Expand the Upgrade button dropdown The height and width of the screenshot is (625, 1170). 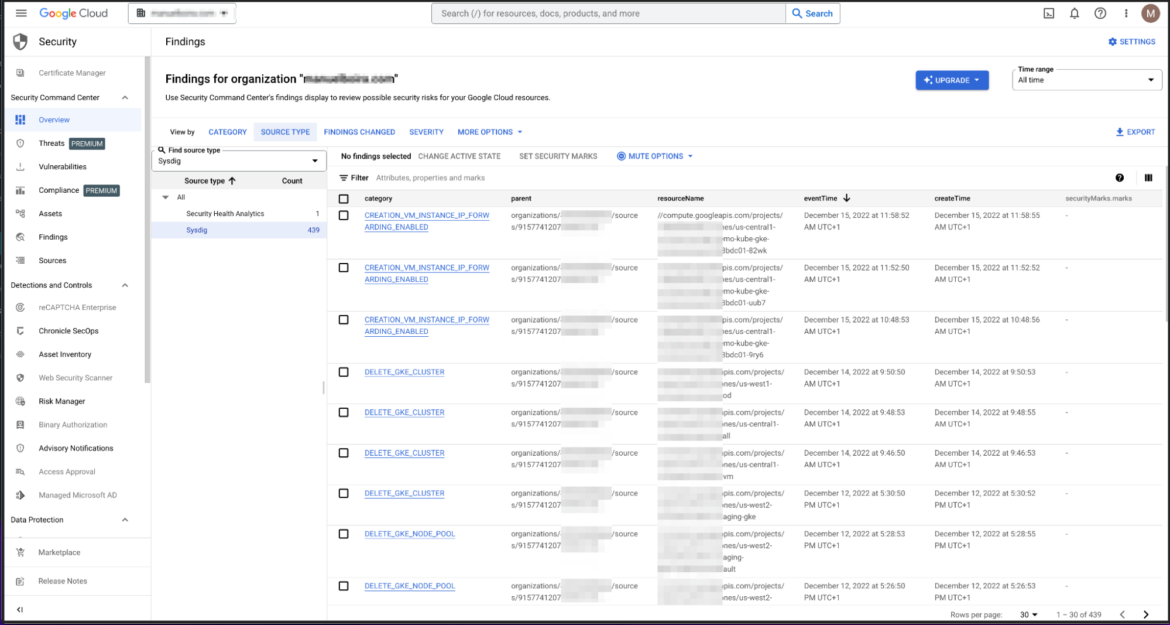point(976,80)
